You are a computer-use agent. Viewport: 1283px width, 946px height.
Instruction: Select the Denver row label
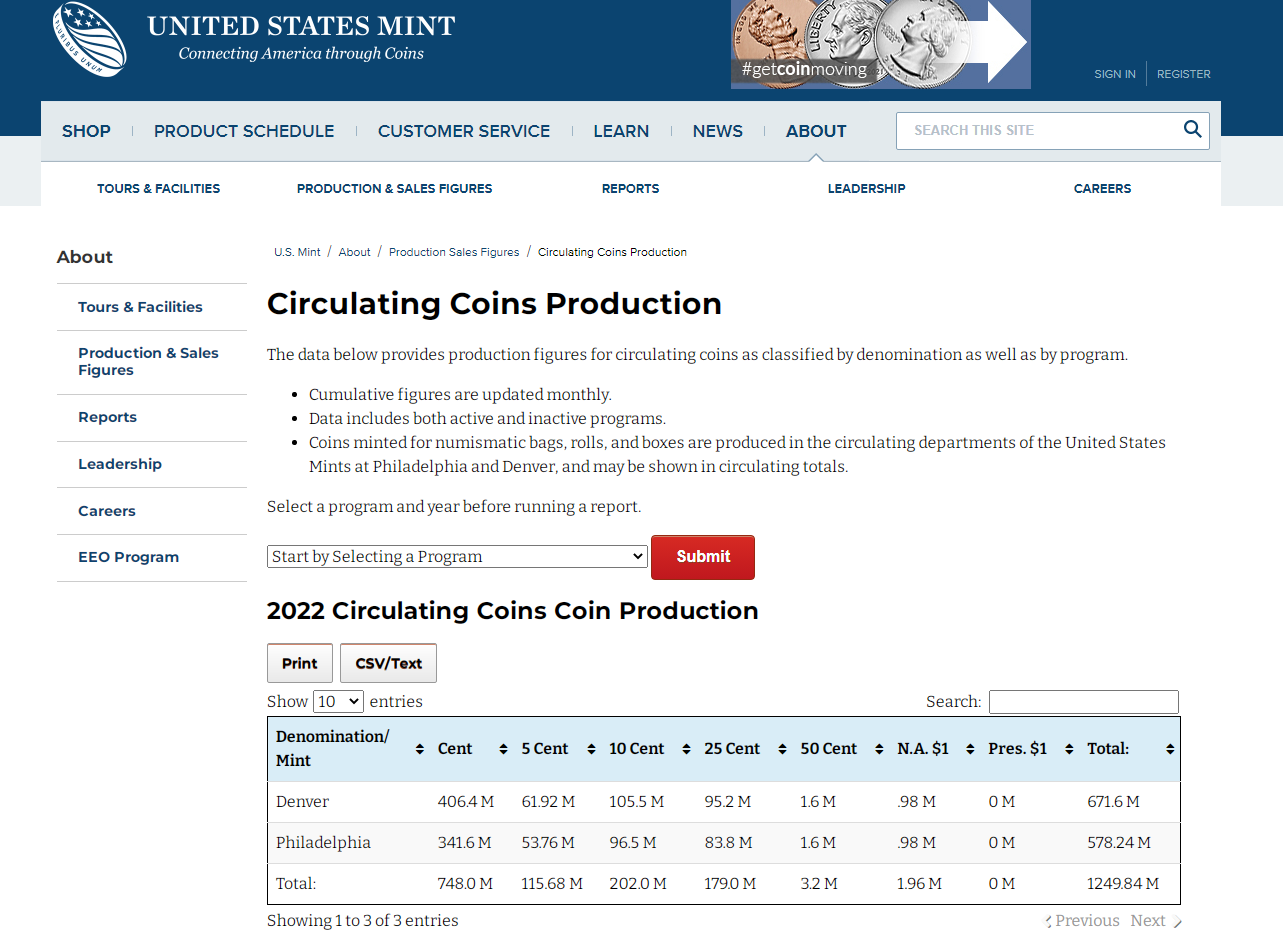302,802
